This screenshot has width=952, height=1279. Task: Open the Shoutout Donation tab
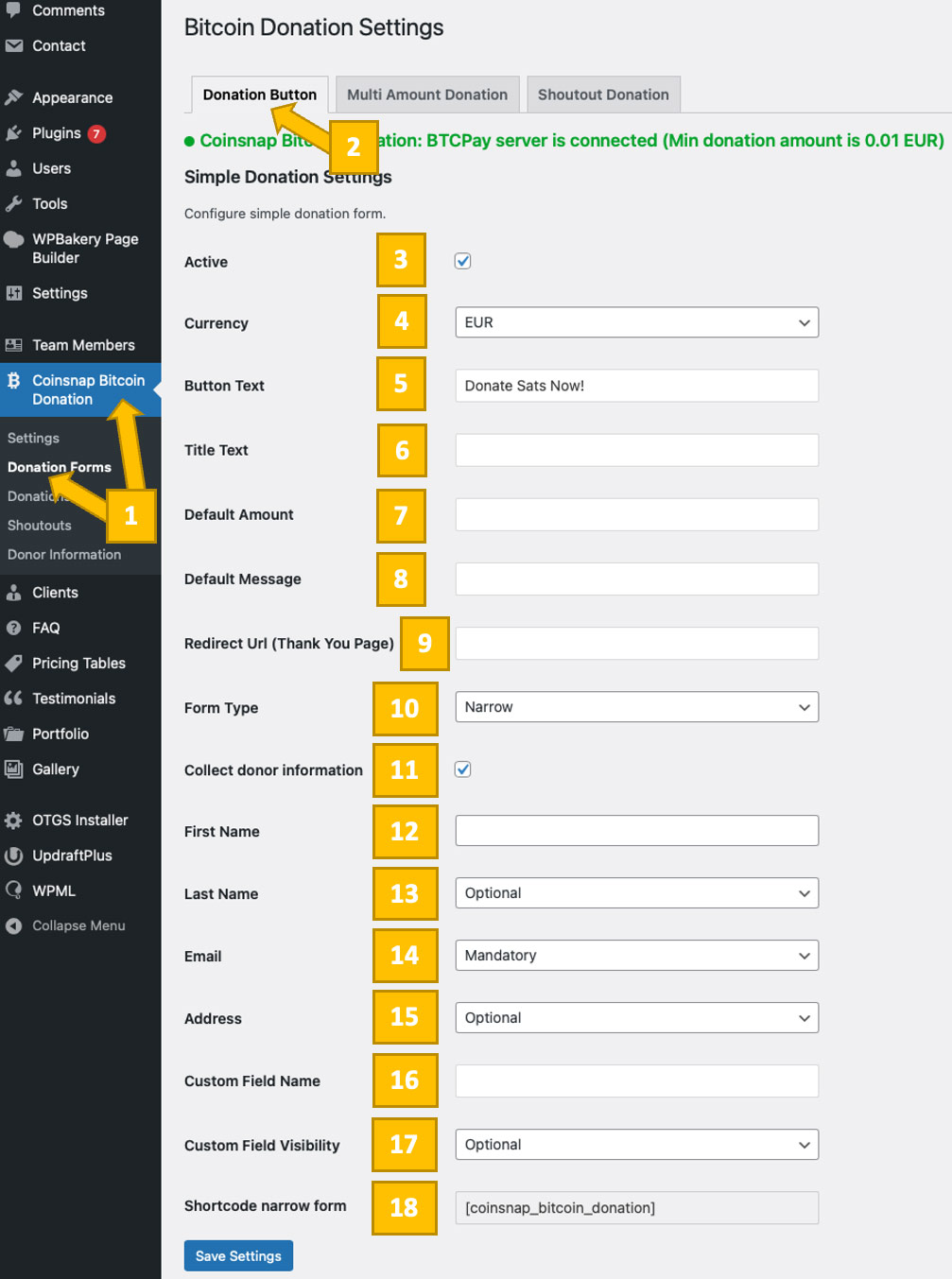coord(603,95)
